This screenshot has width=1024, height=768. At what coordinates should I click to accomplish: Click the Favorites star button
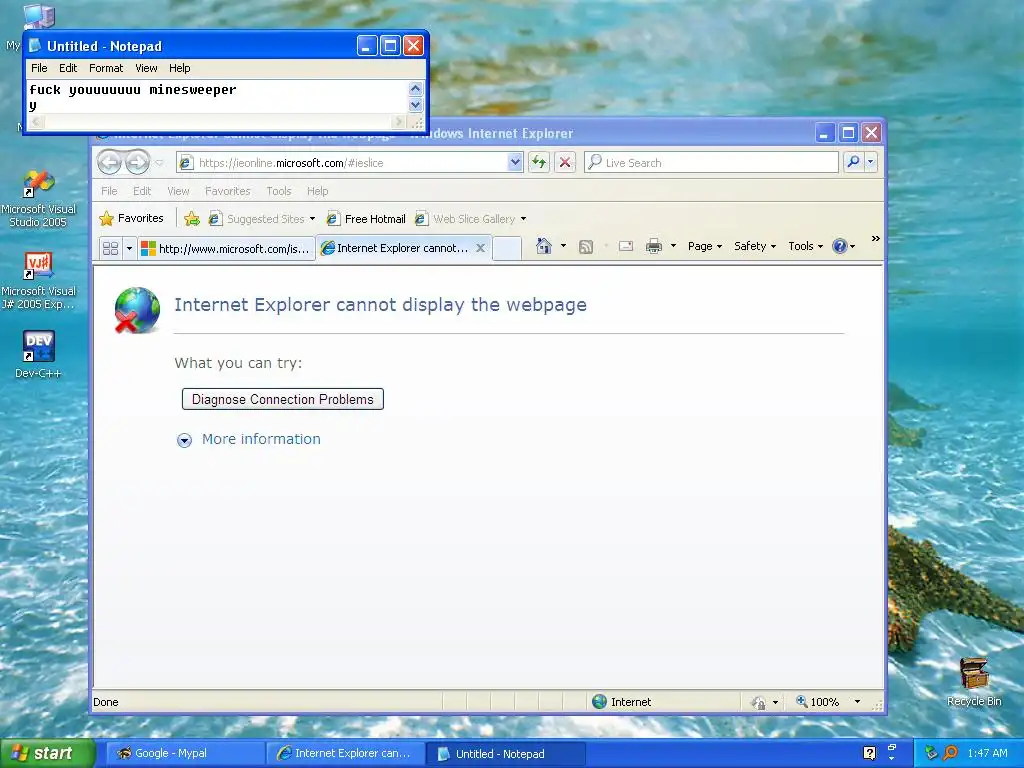131,218
